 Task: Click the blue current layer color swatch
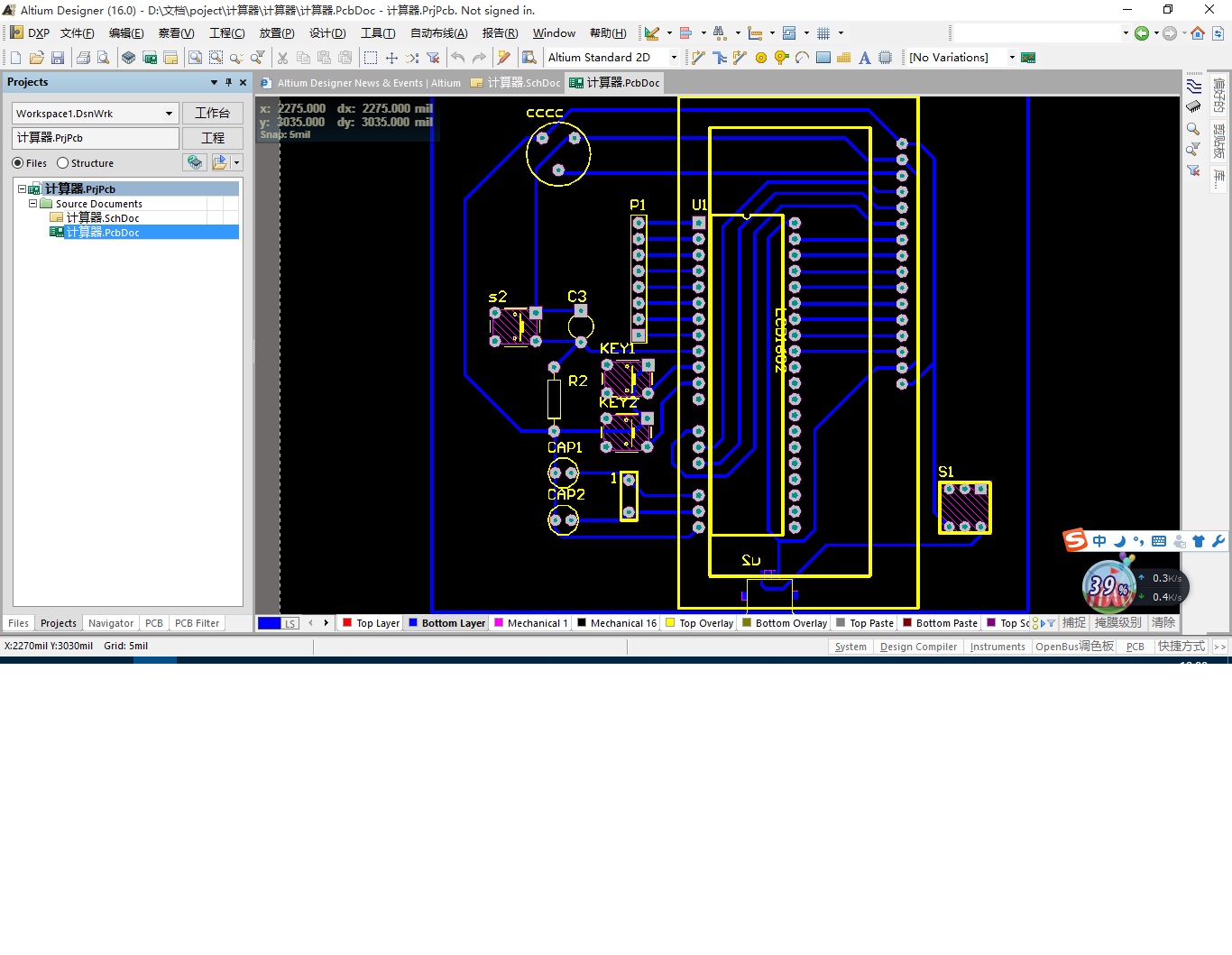tap(269, 623)
